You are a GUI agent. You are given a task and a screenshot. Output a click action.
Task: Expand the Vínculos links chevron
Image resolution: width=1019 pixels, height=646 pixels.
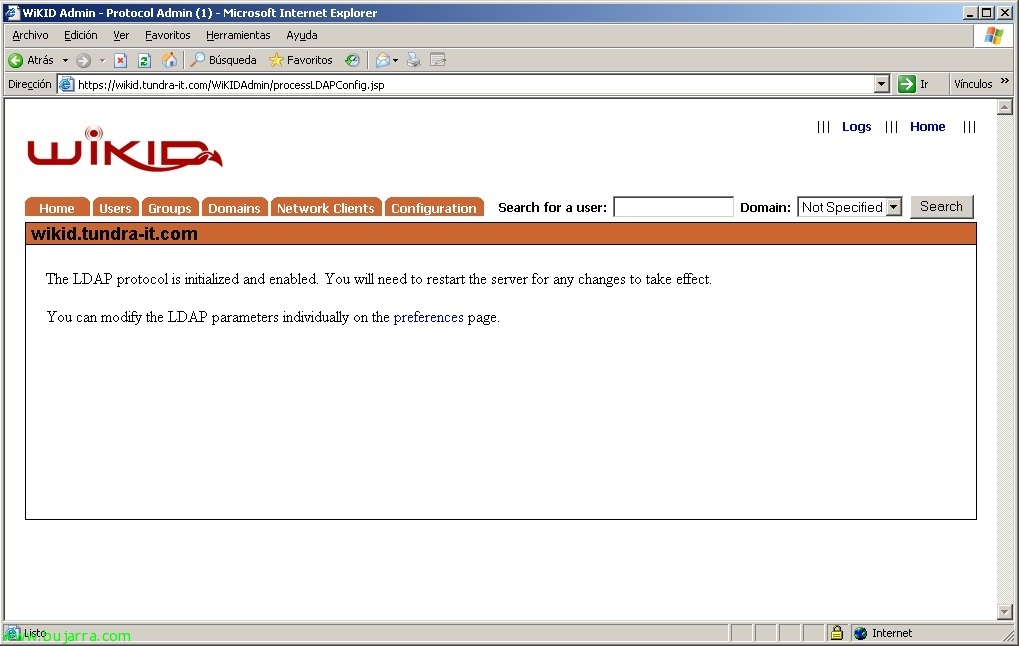(1005, 81)
